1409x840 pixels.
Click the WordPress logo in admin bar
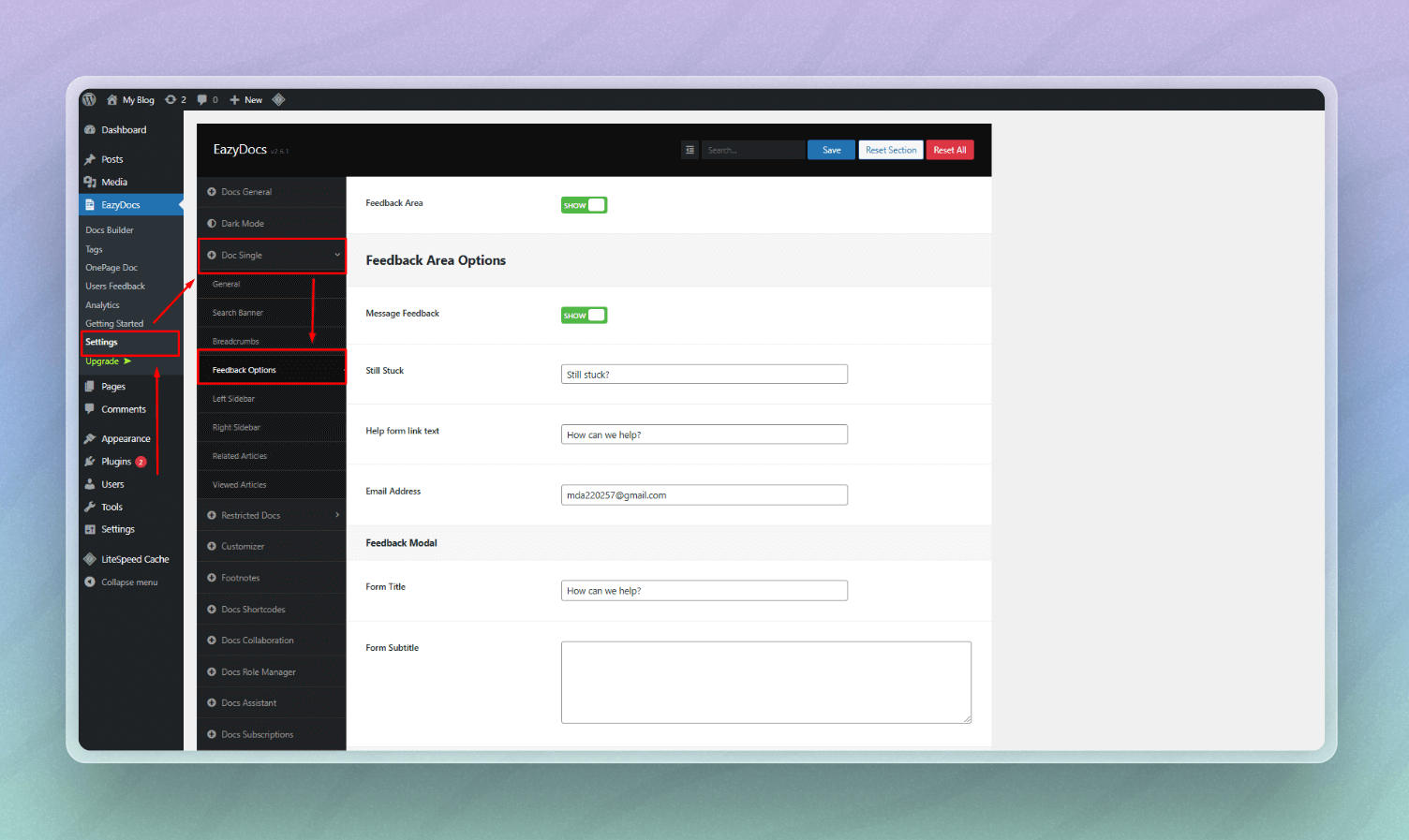click(x=89, y=99)
